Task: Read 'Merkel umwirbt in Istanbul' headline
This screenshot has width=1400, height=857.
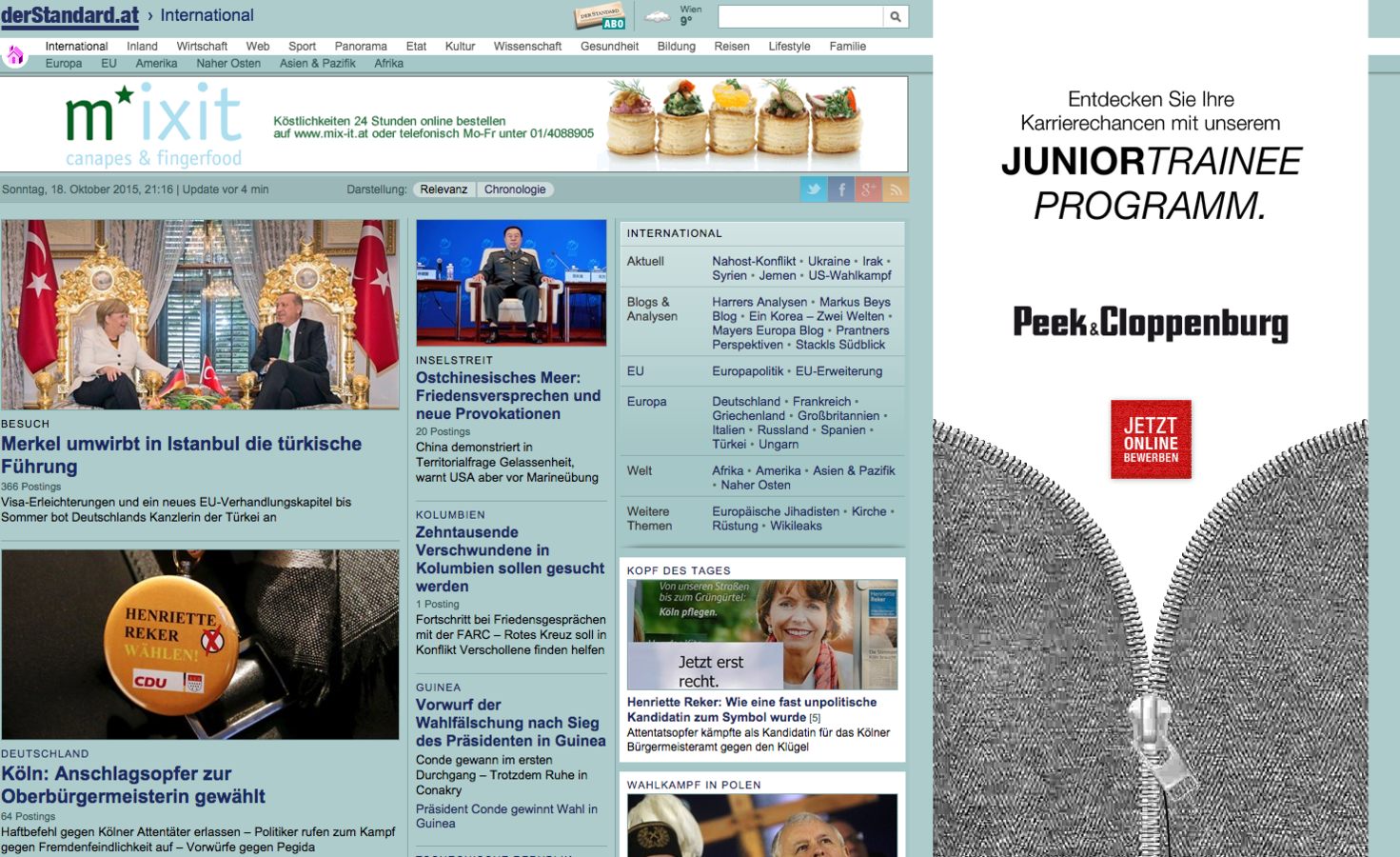Action: (x=181, y=454)
